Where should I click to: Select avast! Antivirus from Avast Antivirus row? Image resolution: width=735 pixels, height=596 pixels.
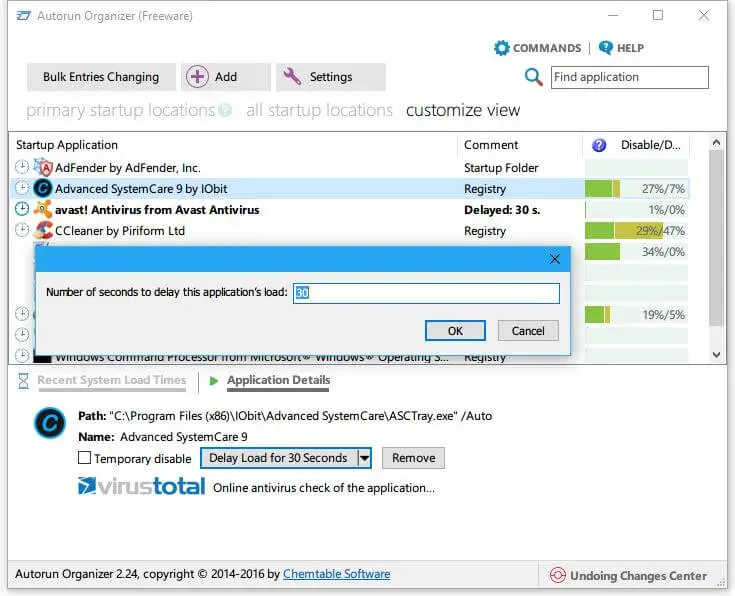coord(157,210)
